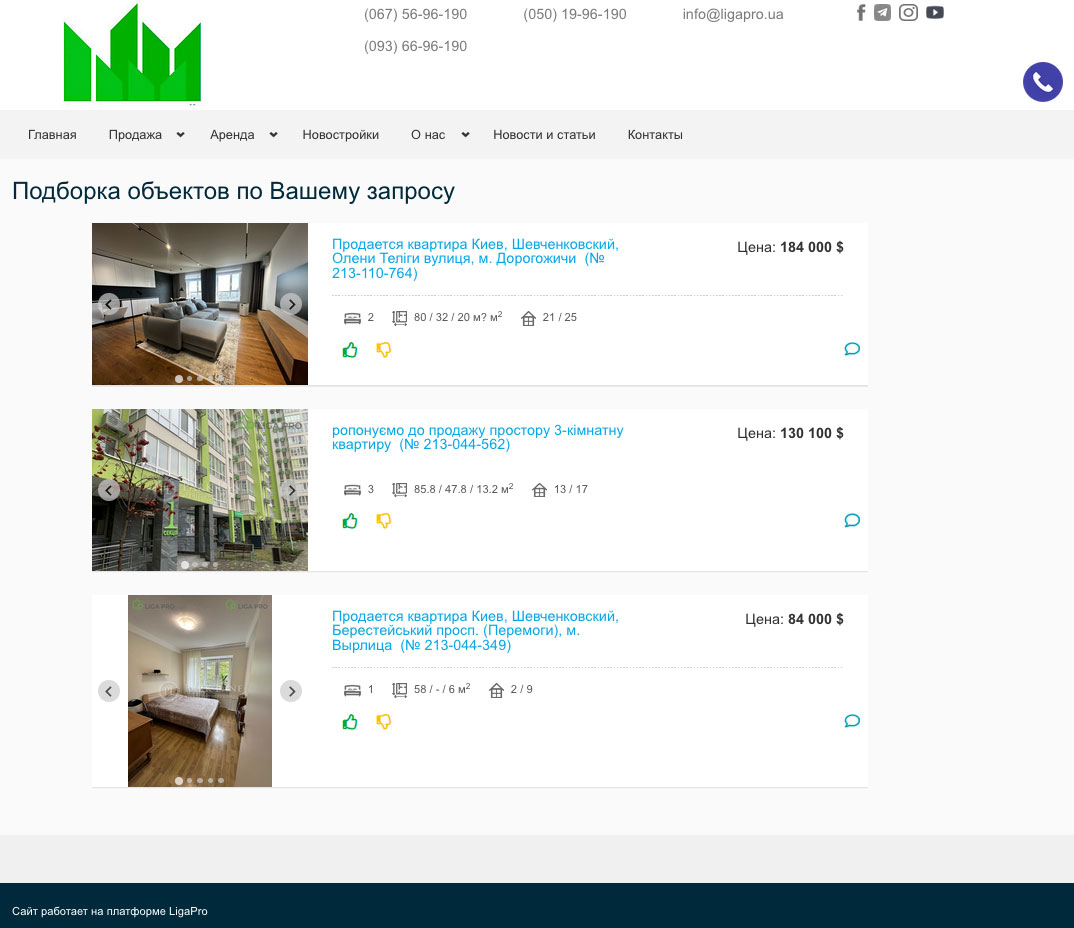Image resolution: width=1074 pixels, height=928 pixels.
Task: Go to Главная page
Action: click(52, 135)
